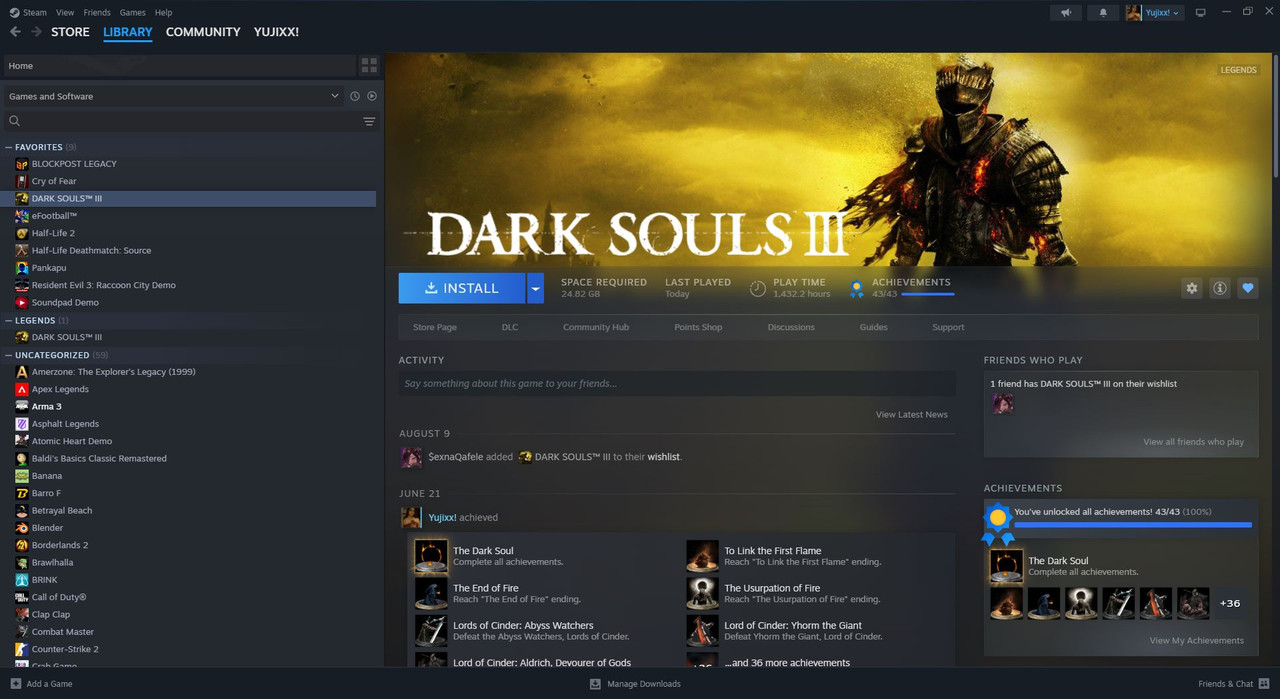Click the library Home button
Image resolution: width=1280 pixels, height=699 pixels.
(180, 65)
